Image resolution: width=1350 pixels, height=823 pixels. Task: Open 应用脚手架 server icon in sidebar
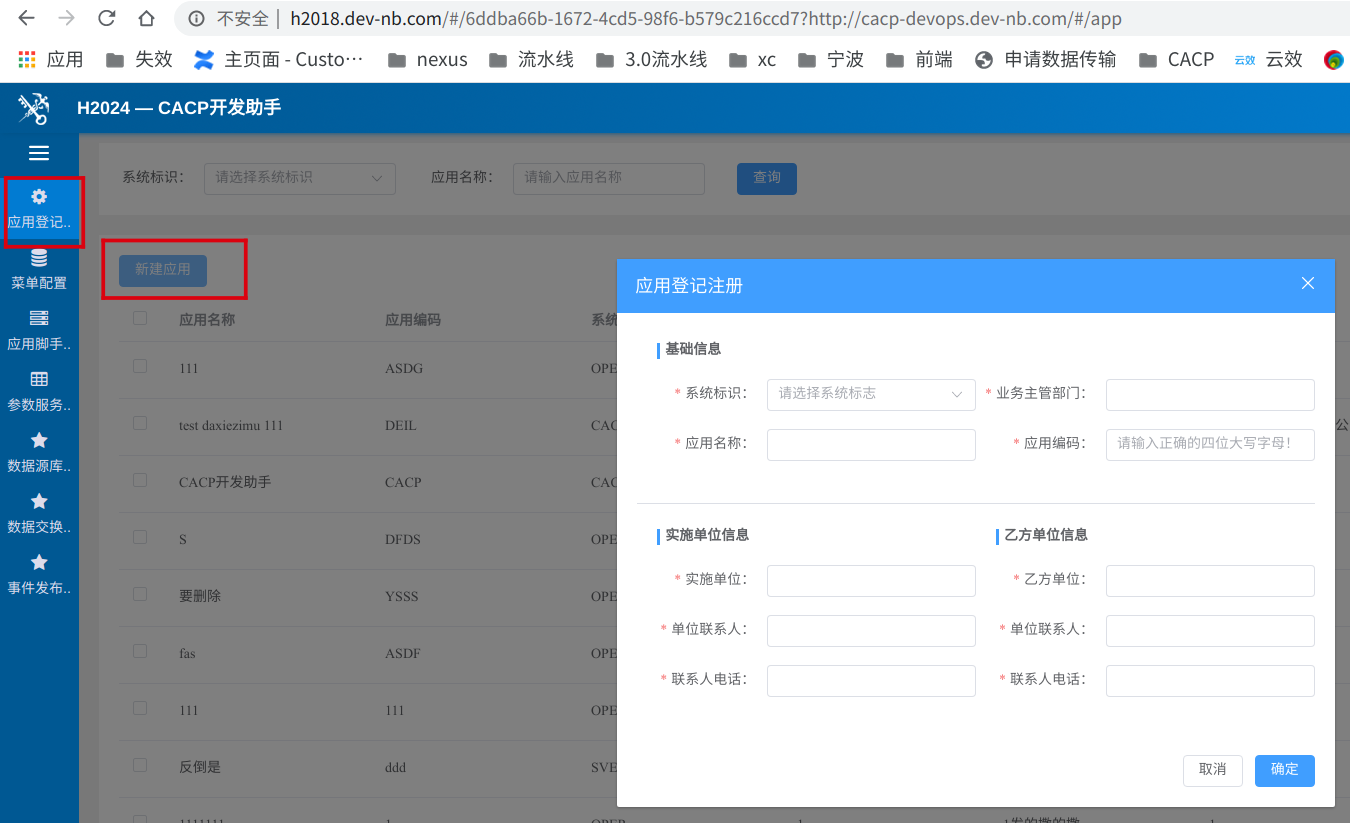point(39,319)
